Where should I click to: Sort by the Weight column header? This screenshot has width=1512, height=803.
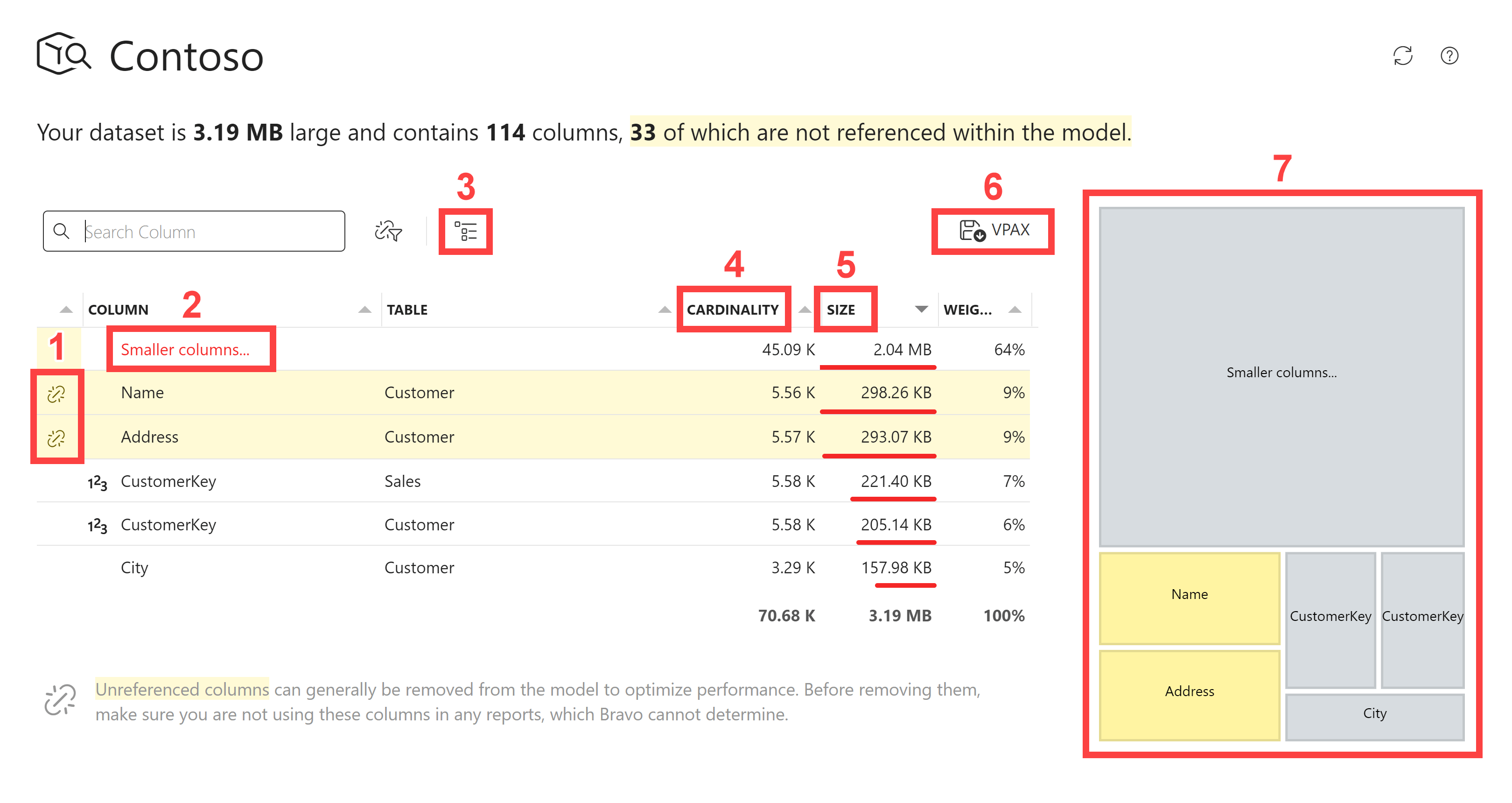click(x=967, y=310)
